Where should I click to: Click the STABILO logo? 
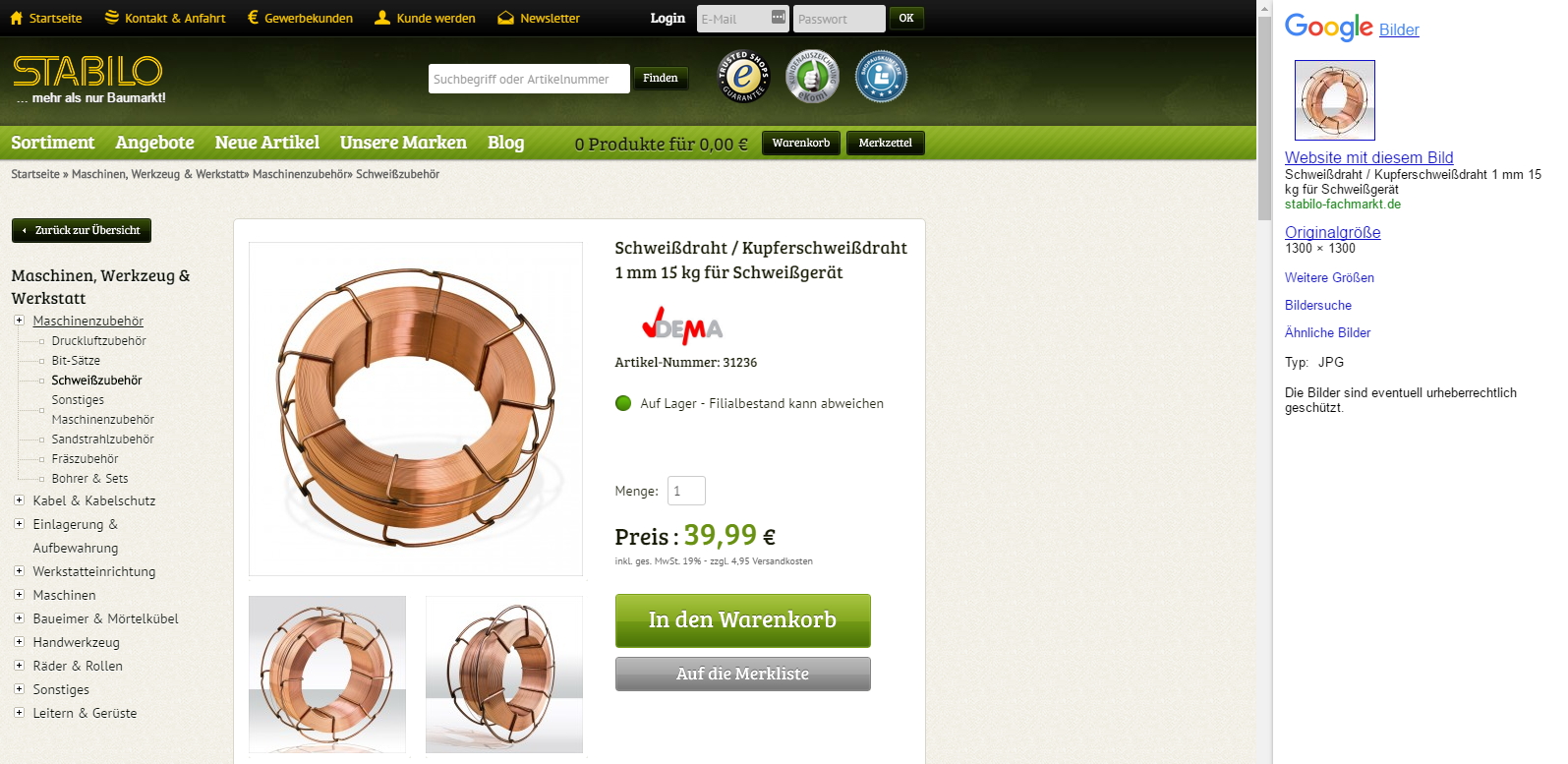(x=88, y=80)
